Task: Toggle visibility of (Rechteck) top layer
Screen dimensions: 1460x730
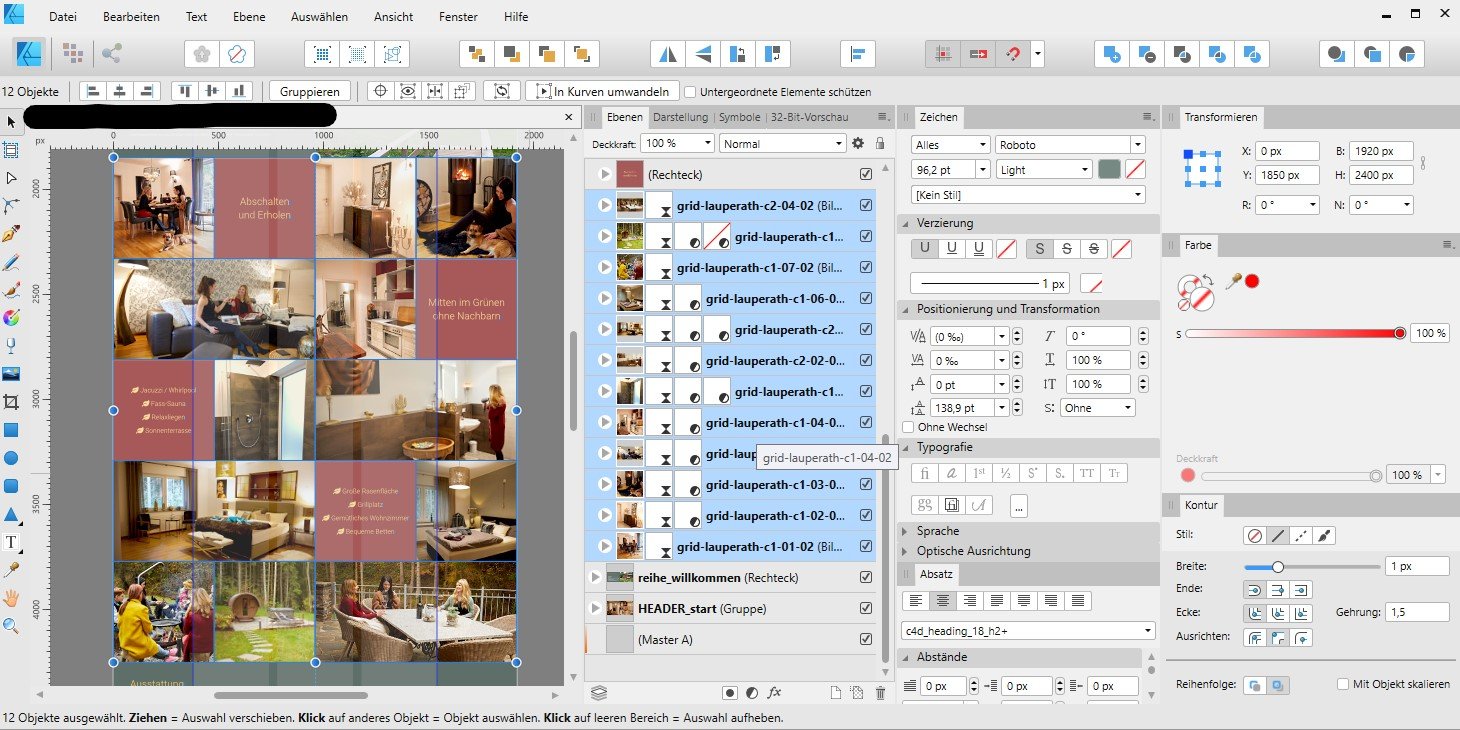Action: [866, 174]
